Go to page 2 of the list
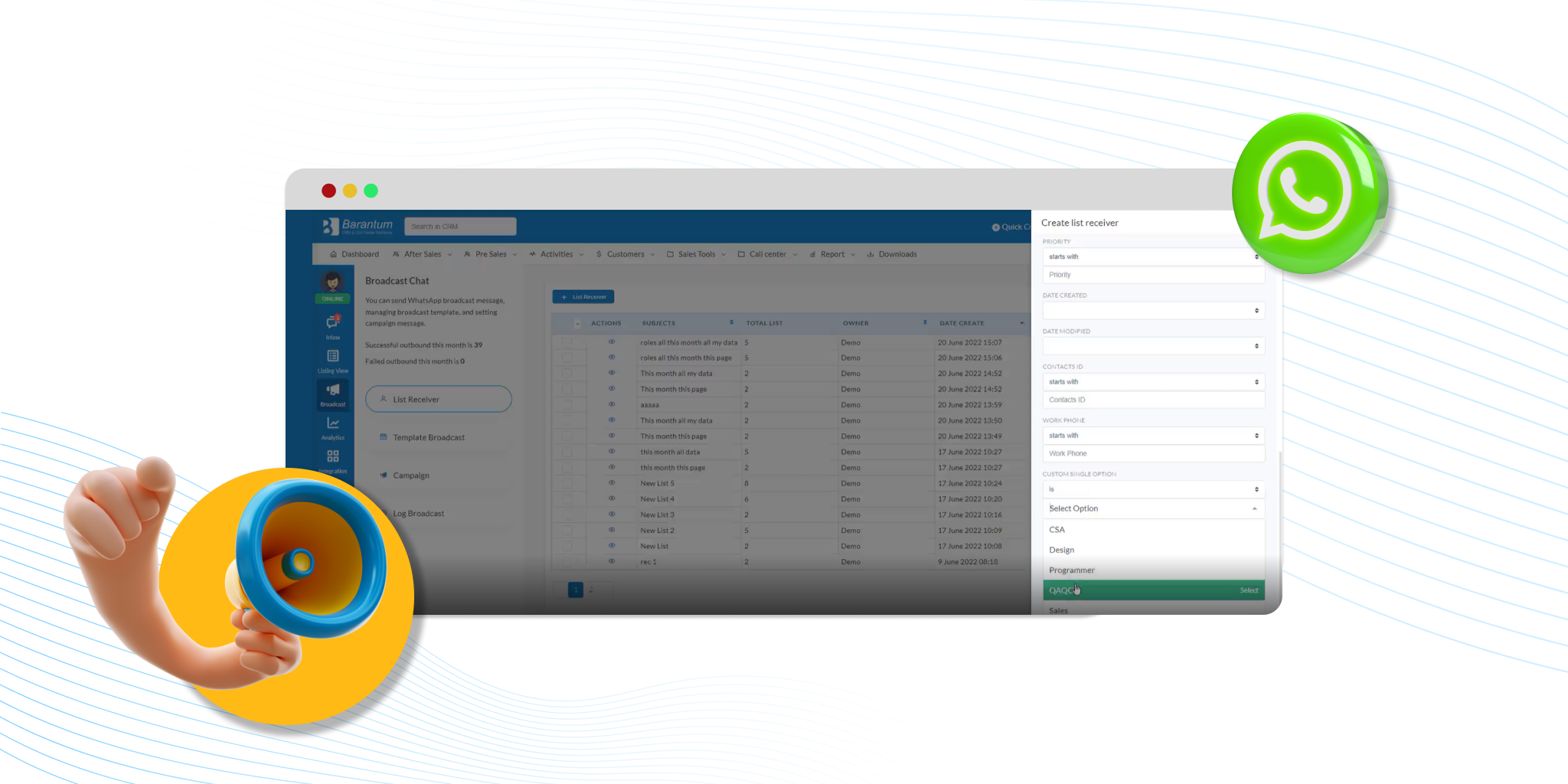Screen dimensions: 1568x784 pyautogui.click(x=591, y=590)
